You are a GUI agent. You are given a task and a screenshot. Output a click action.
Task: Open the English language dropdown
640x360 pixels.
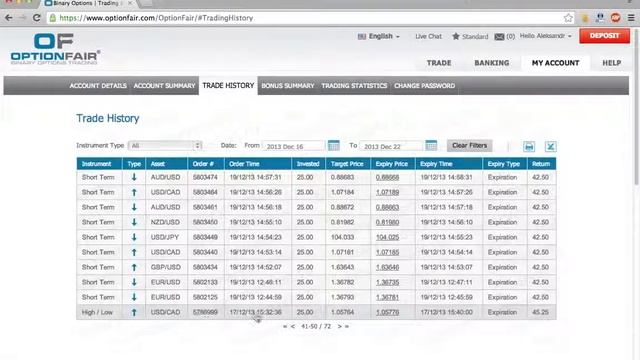click(378, 36)
